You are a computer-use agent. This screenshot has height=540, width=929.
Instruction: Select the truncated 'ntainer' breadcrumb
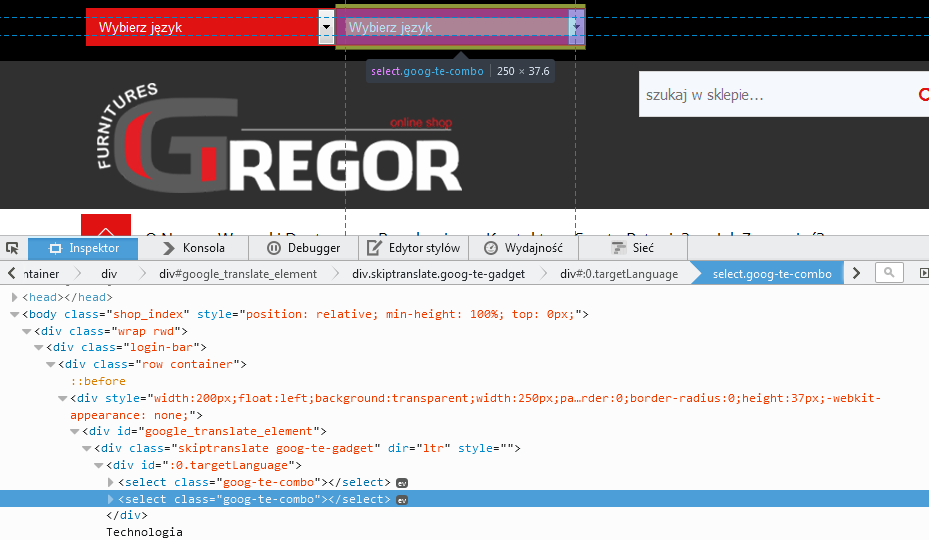click(x=41, y=274)
